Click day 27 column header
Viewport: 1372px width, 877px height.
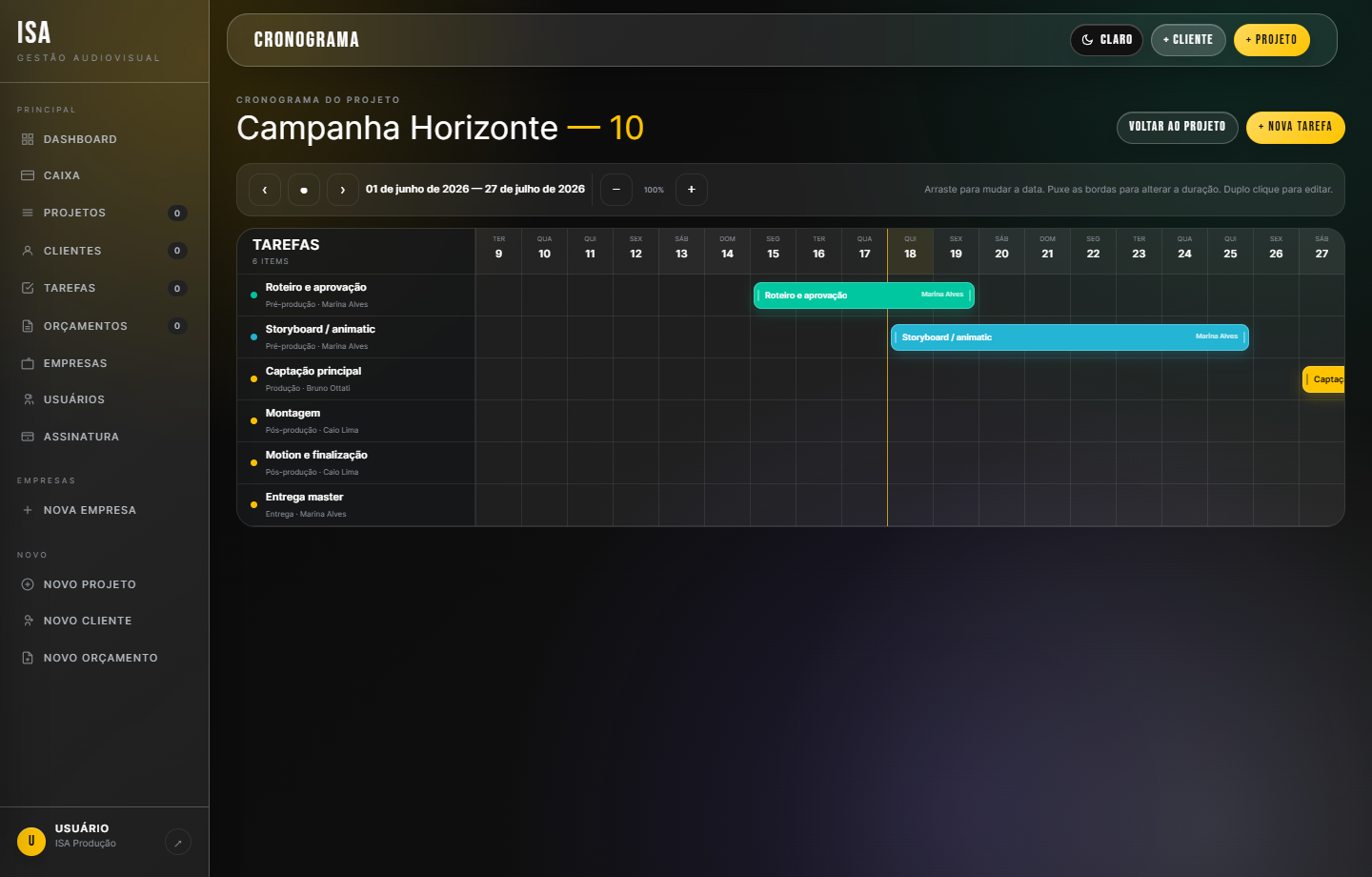(x=1322, y=252)
